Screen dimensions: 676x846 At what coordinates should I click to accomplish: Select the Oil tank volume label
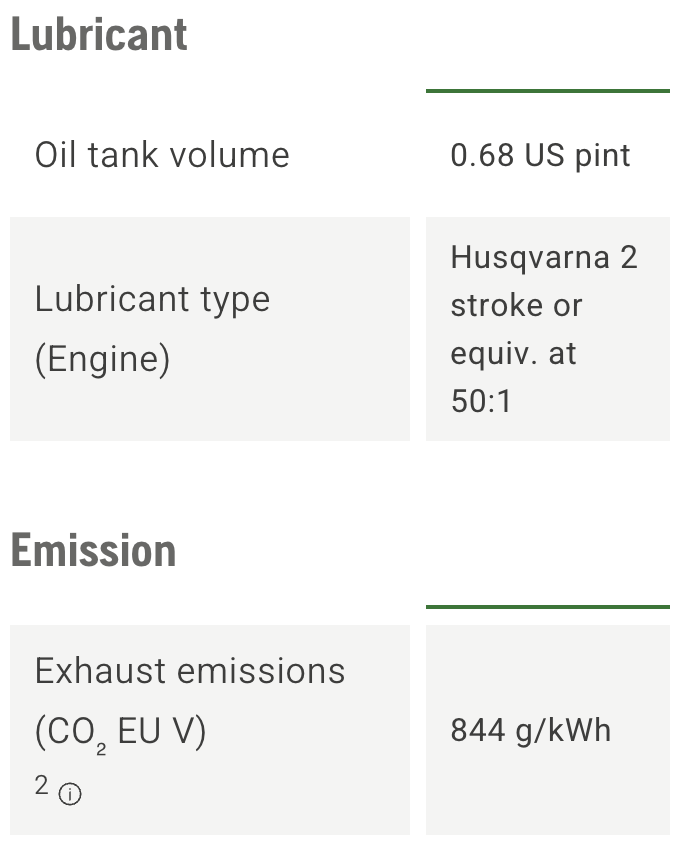tap(162, 155)
